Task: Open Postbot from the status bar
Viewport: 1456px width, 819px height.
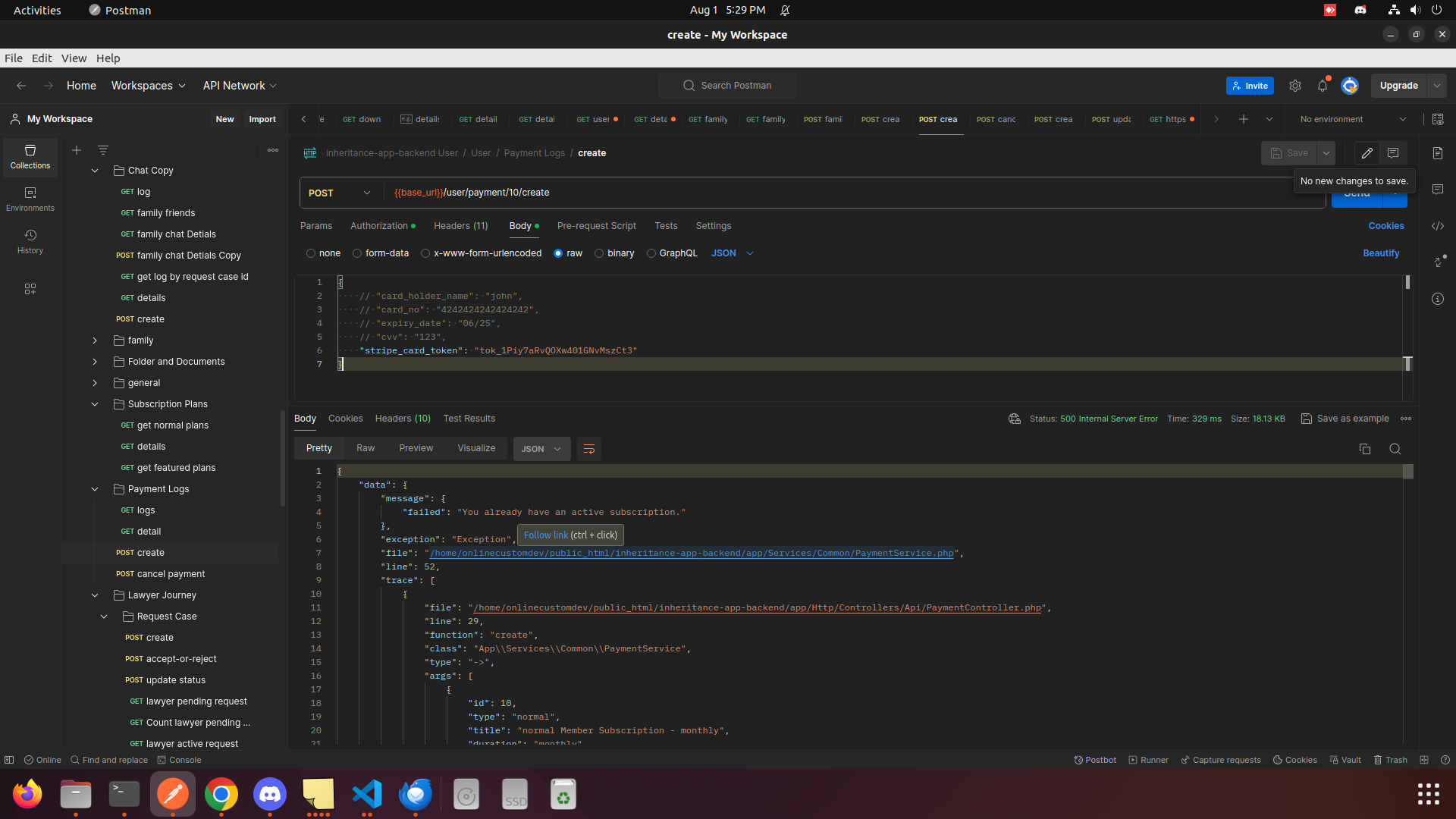Action: coord(1095,760)
